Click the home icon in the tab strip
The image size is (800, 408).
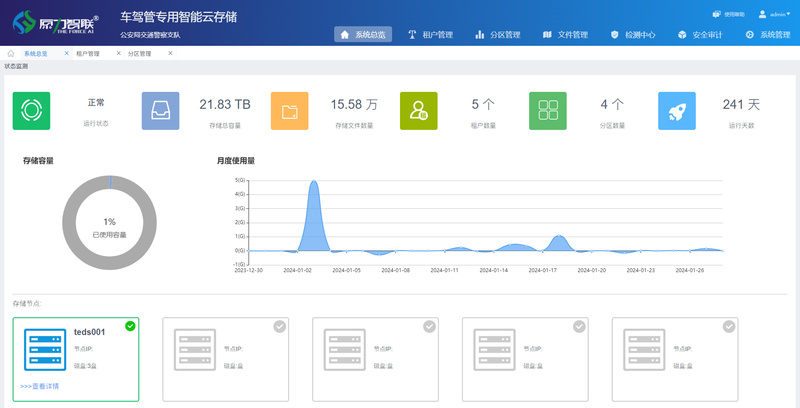click(11, 53)
